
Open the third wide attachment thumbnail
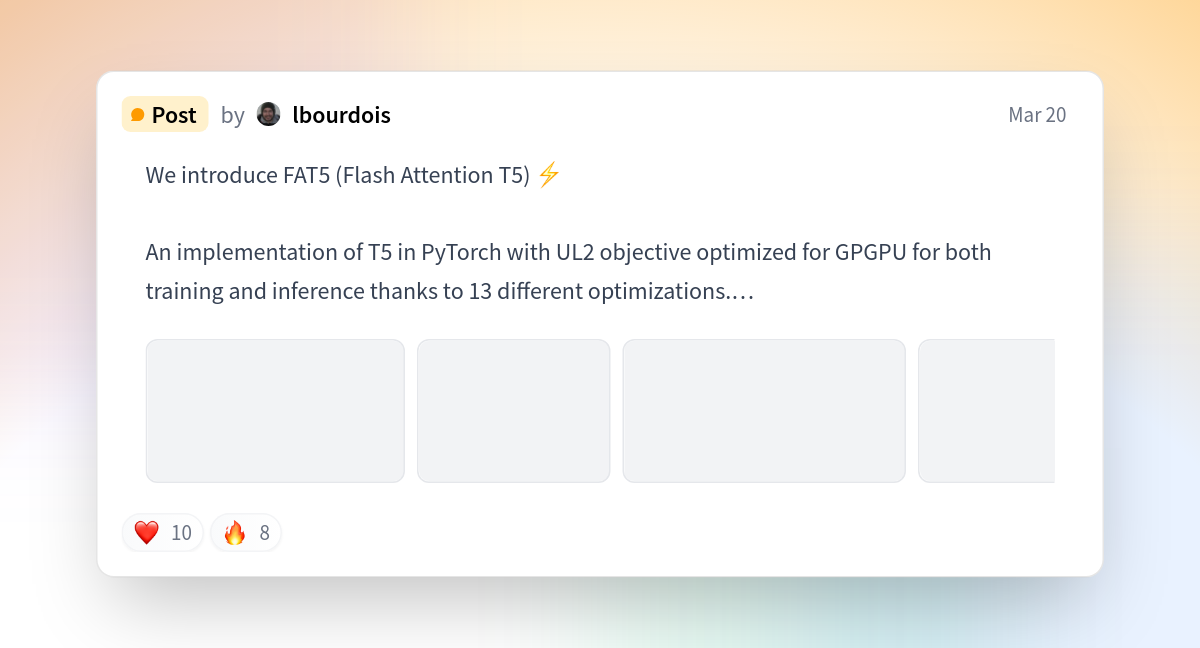[764, 411]
